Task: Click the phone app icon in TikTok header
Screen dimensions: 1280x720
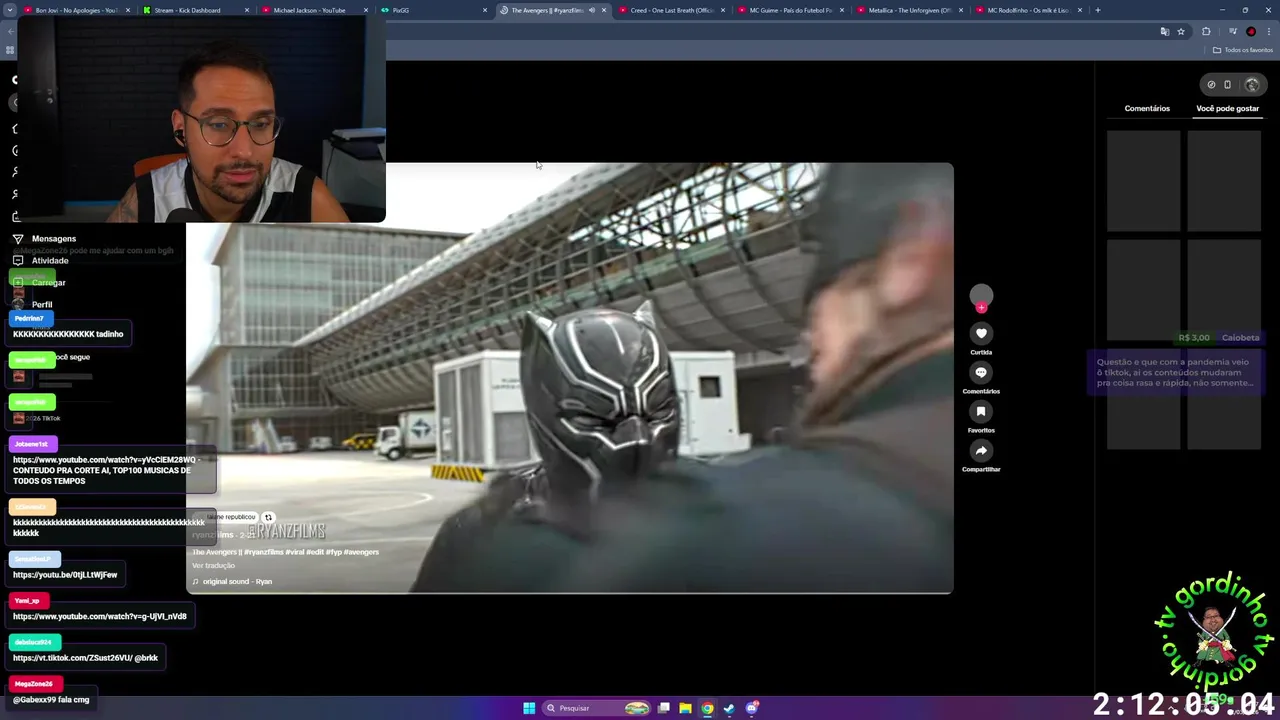Action: coord(1228,85)
